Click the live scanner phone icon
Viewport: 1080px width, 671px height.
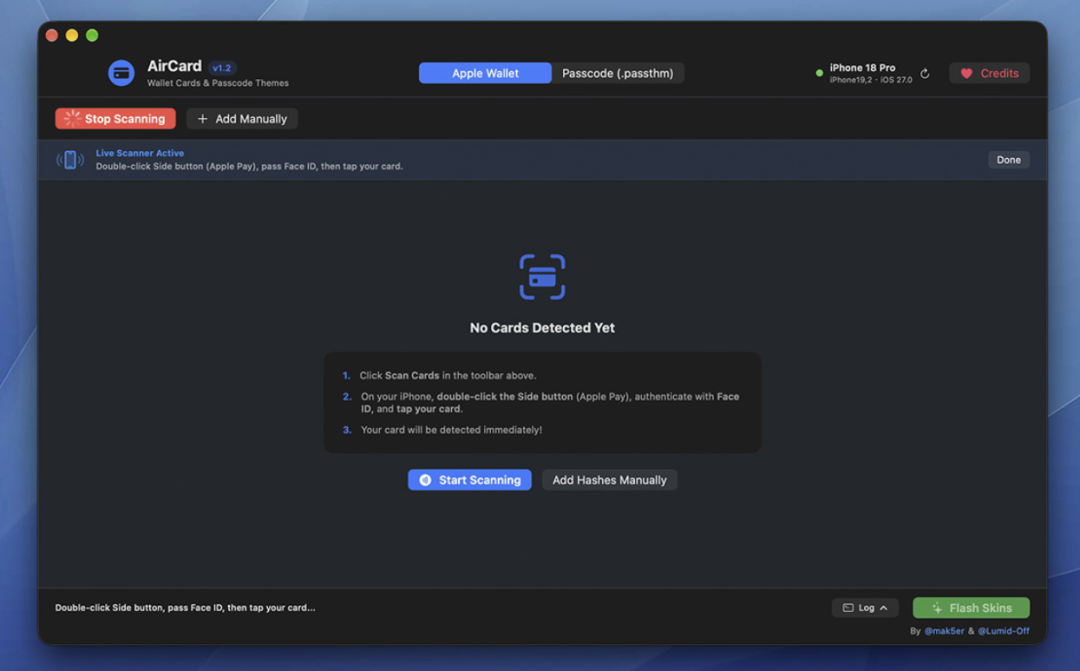tap(70, 160)
